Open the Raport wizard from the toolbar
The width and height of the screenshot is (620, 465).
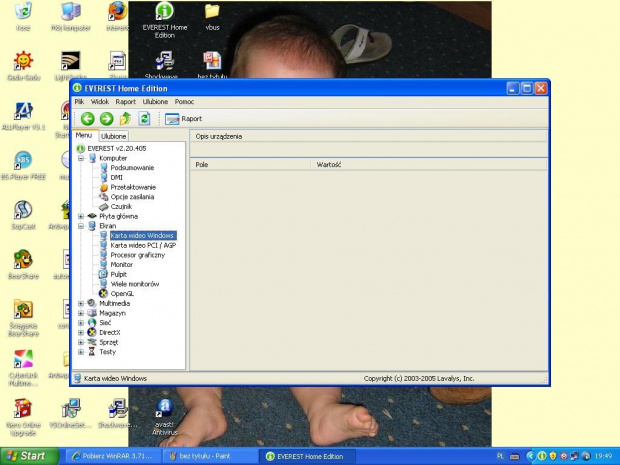(183, 119)
